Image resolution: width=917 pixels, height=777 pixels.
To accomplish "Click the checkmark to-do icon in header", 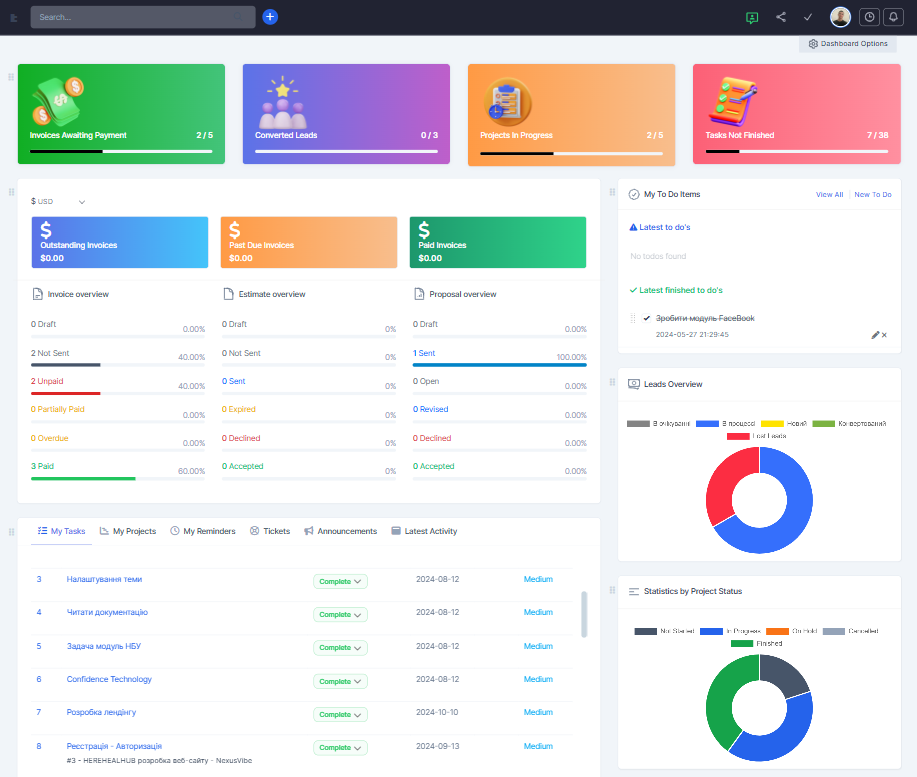I will [808, 17].
